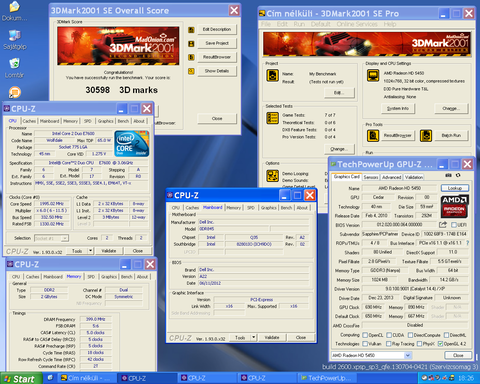Click the Lookup button in GPU-Z
The height and width of the screenshot is (384, 480).
click(x=455, y=188)
